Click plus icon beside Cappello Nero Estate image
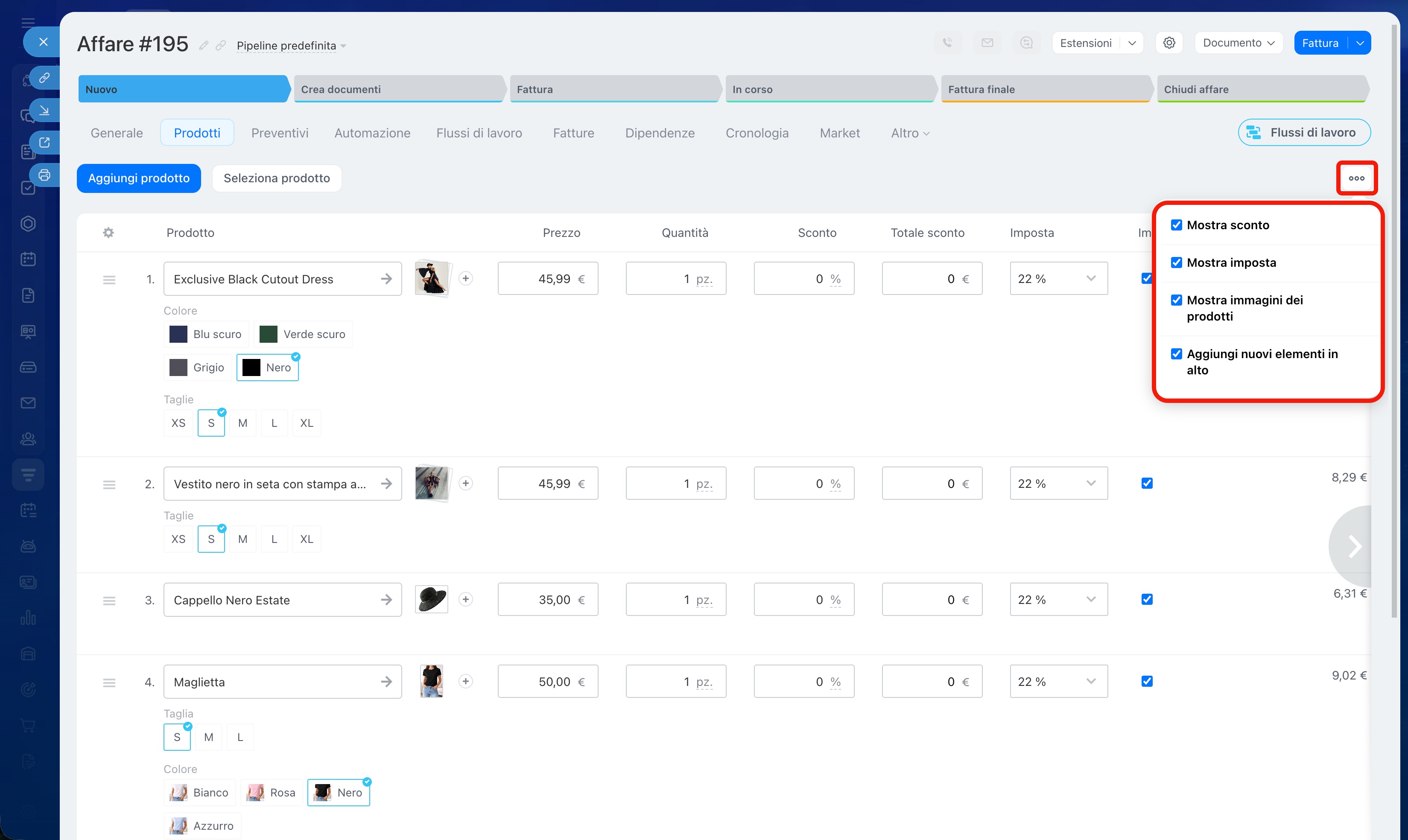 [465, 599]
